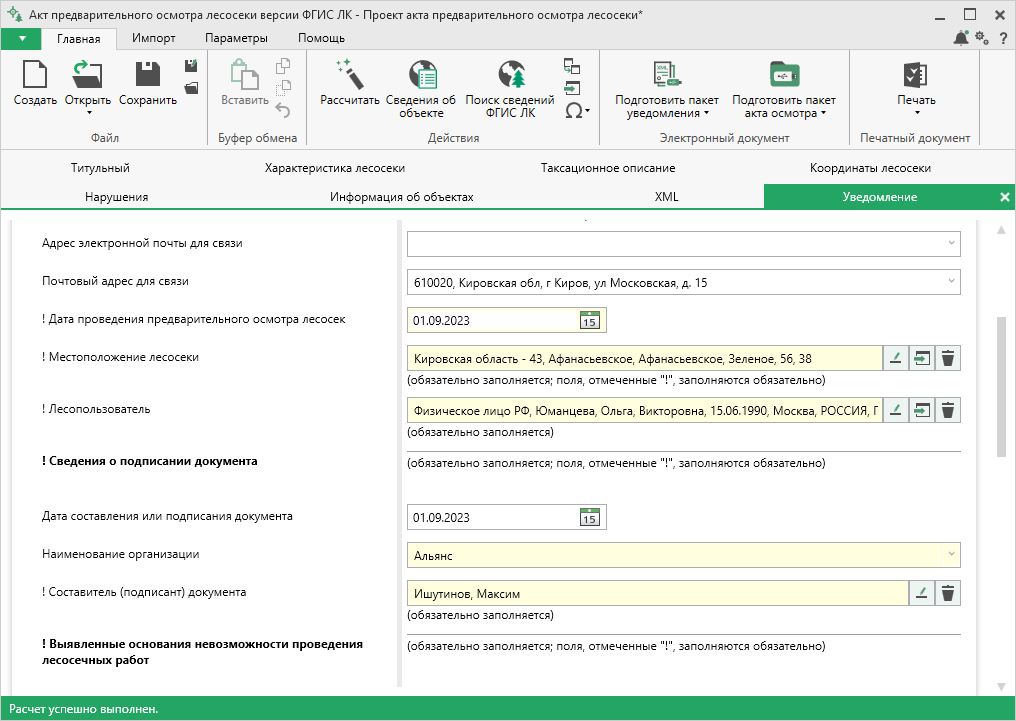Open a file with Открыть icon
This screenshot has width=1016, height=721.
click(x=87, y=74)
